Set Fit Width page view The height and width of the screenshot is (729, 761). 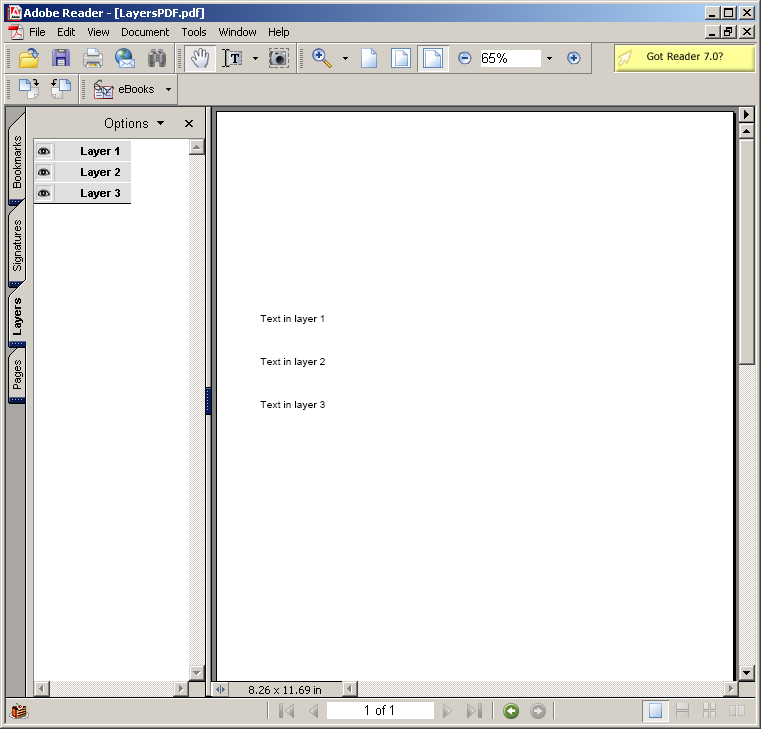click(x=433, y=58)
